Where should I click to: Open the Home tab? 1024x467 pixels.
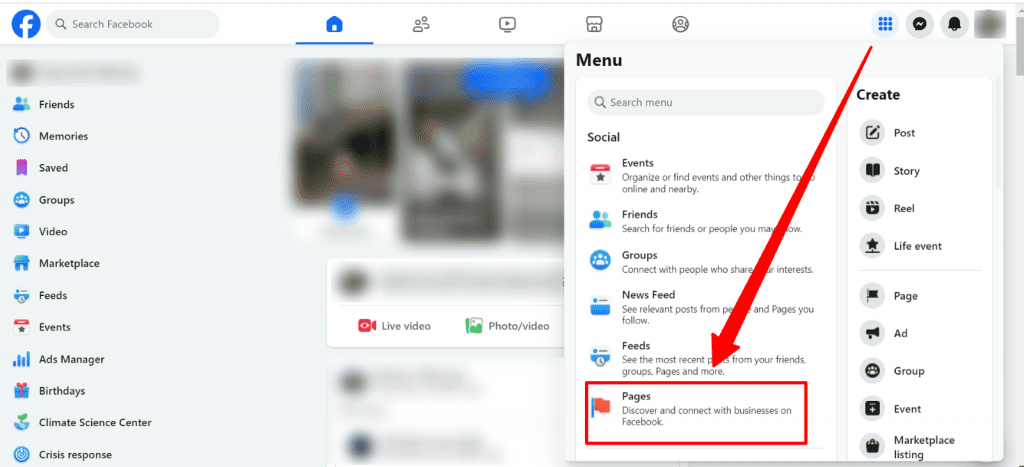click(334, 25)
